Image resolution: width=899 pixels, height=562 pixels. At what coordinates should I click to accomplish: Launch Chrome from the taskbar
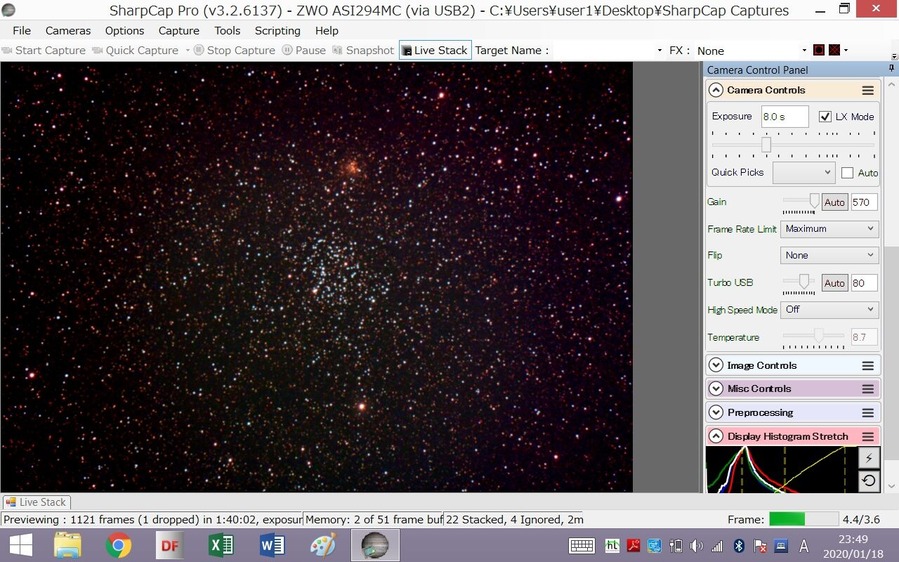click(x=118, y=545)
